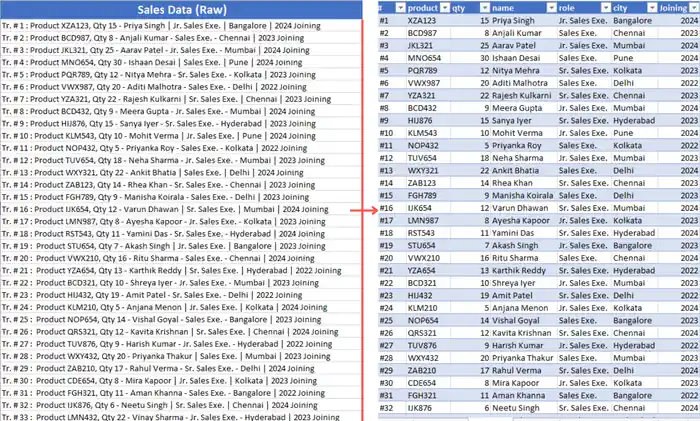Select raw row 'Tr. # 24 : Product KLM210'
This screenshot has height=421, width=700.
[x=181, y=307]
